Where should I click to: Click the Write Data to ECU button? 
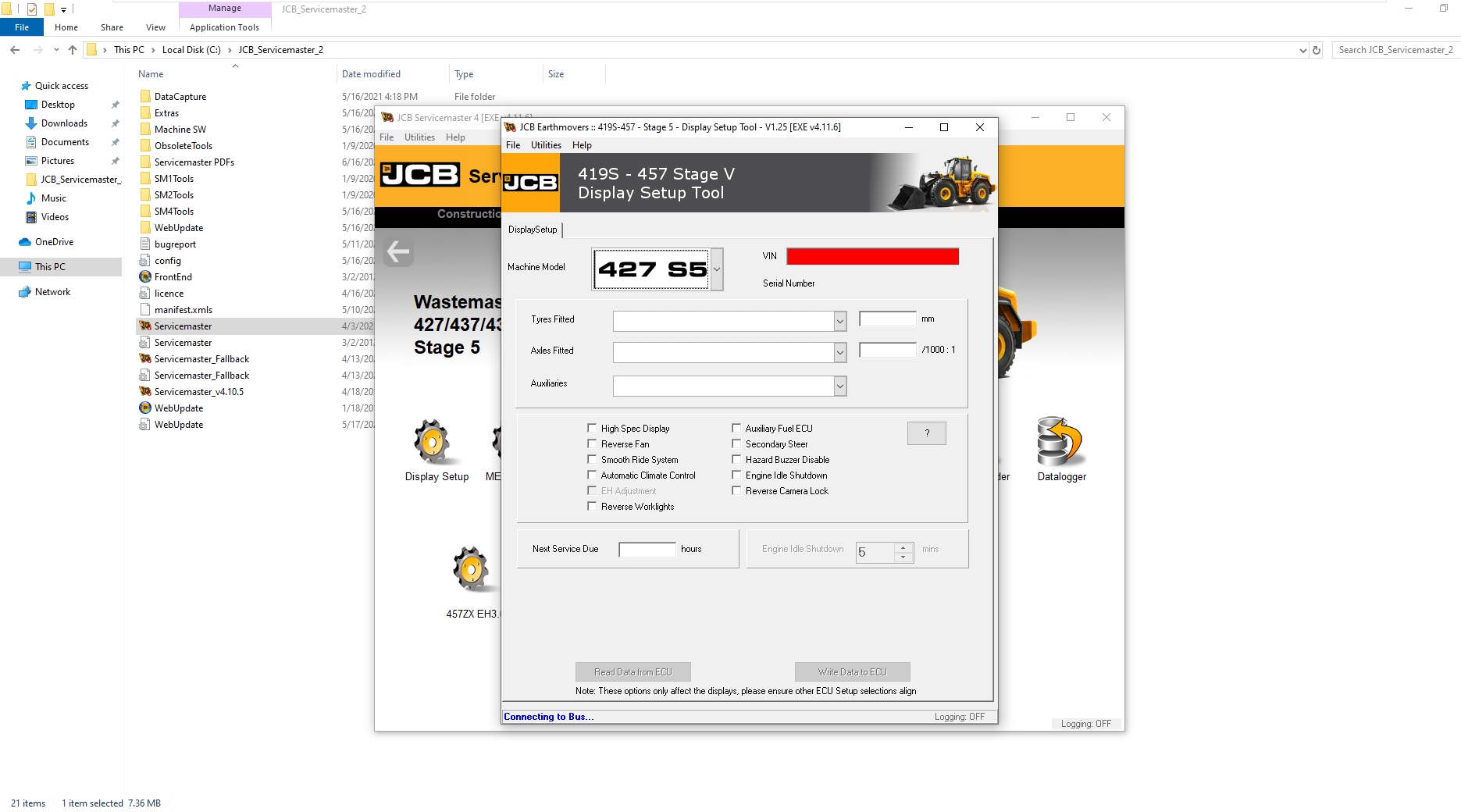852,671
